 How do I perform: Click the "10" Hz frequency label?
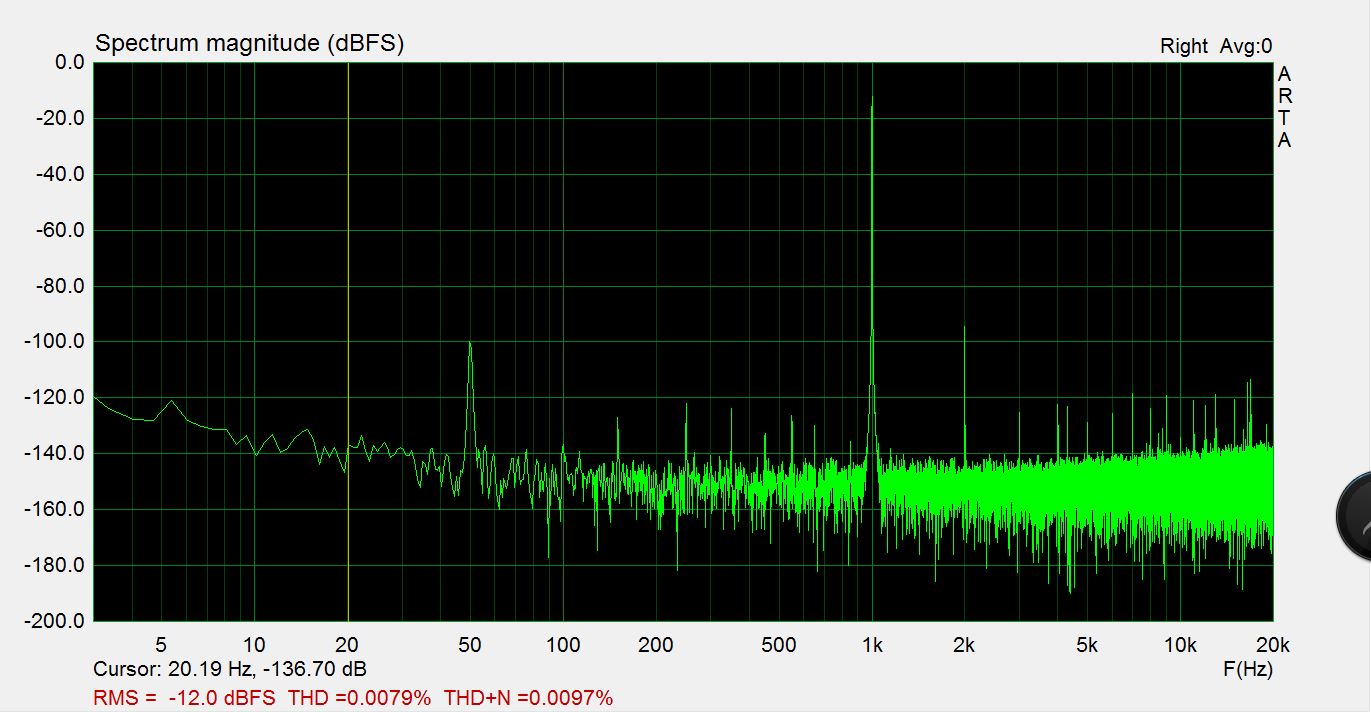[x=254, y=645]
